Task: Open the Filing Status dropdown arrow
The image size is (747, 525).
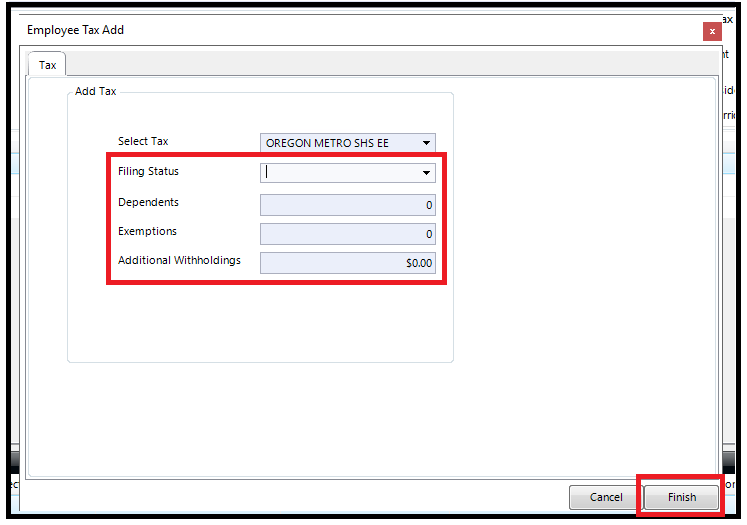Action: point(426,173)
